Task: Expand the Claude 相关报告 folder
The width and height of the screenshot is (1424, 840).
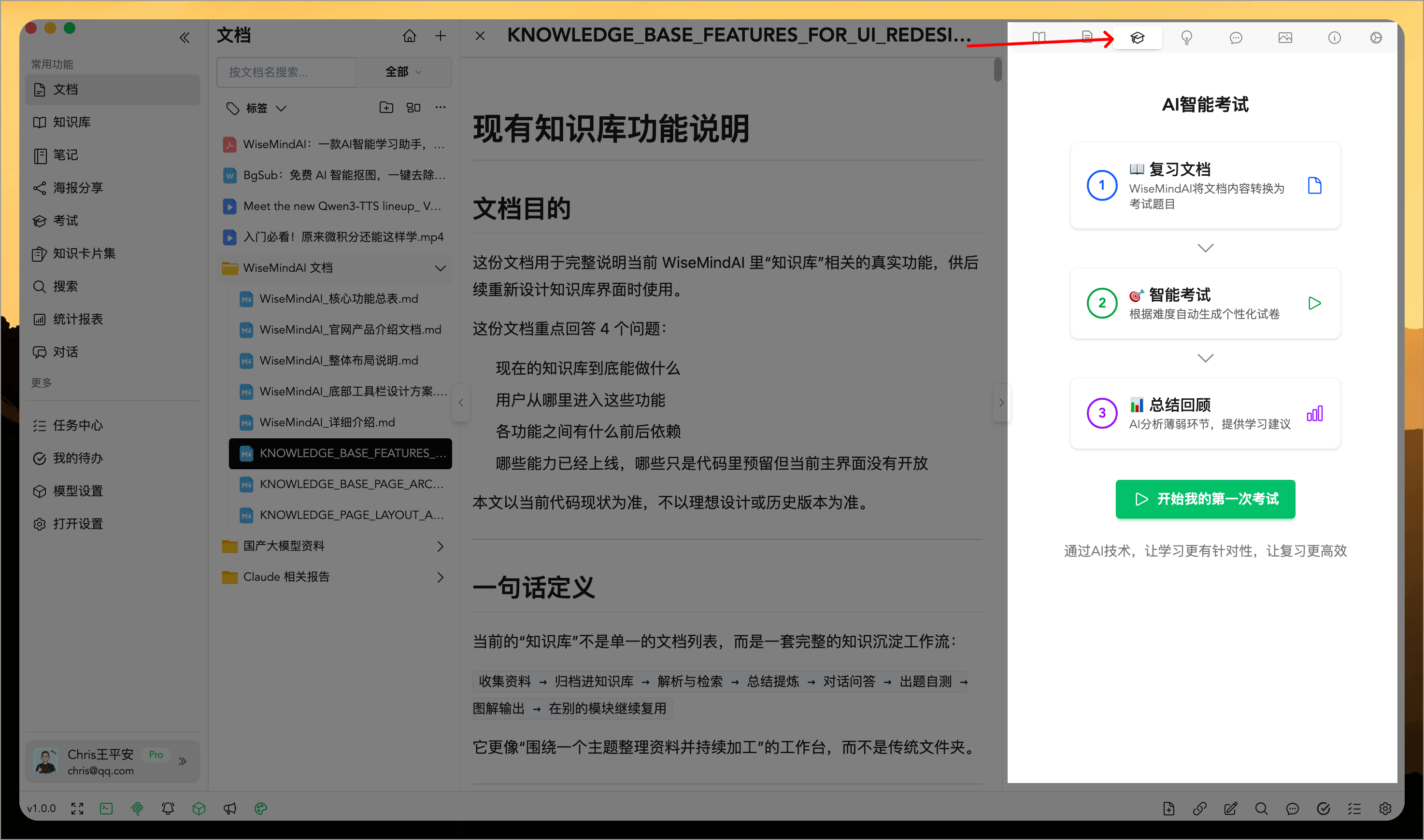Action: pyautogui.click(x=440, y=576)
